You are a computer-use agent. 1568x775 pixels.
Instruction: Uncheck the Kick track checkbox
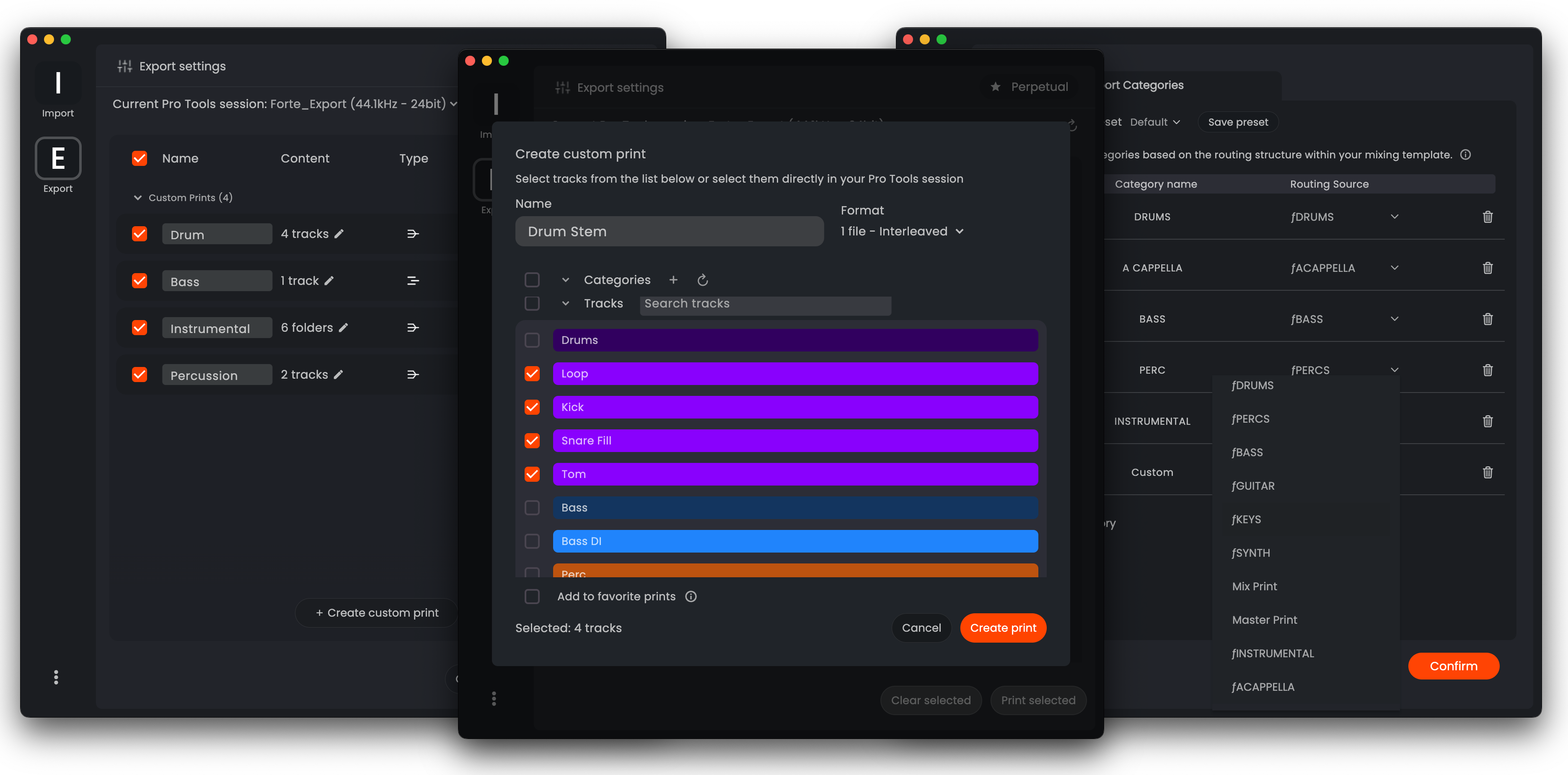[532, 407]
